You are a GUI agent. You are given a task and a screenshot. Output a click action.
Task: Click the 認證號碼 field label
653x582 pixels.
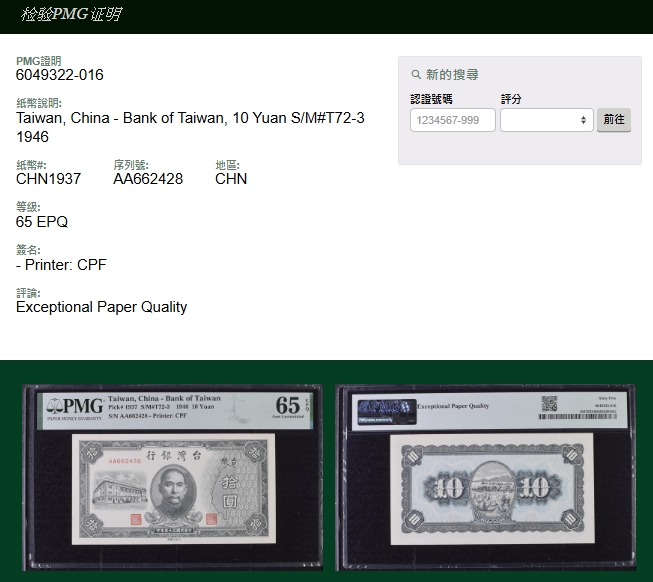point(431,99)
